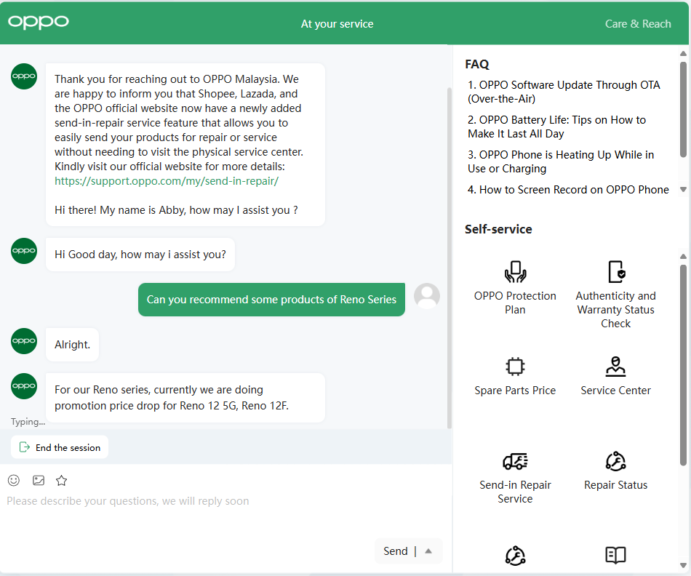Click 'Hi Good day, how may i assist you?' message
The height and width of the screenshot is (576, 691).
[x=140, y=254]
